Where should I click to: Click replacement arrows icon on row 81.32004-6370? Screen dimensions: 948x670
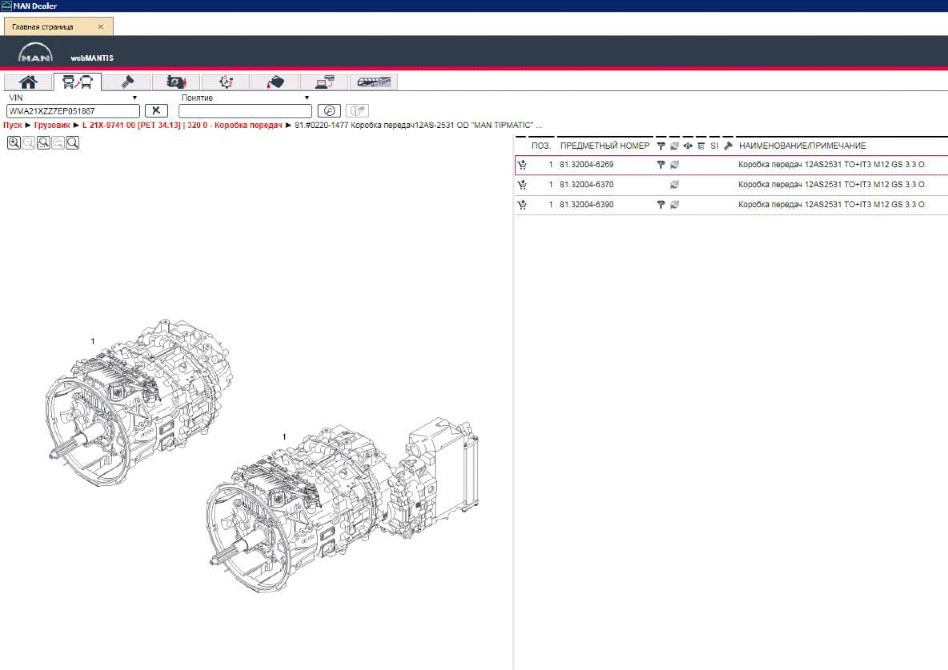click(674, 184)
